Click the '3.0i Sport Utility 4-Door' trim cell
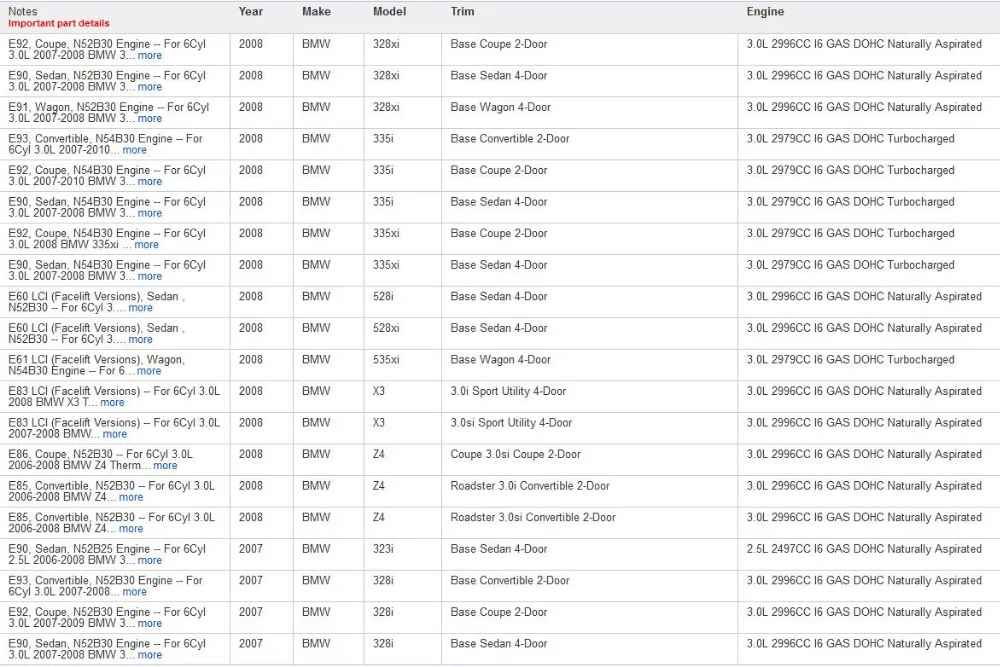The height and width of the screenshot is (667, 1000). click(508, 392)
